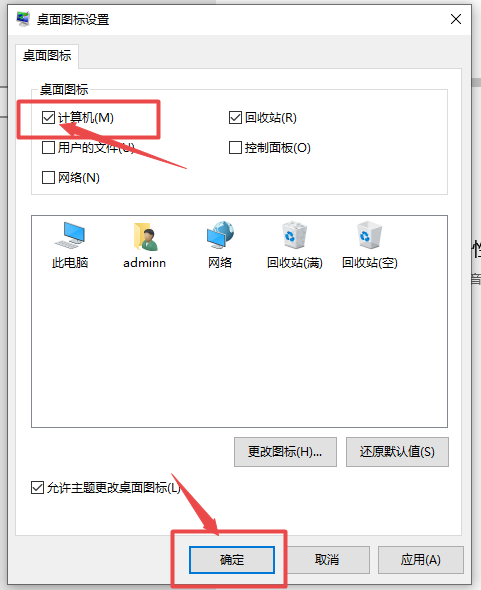Toggle the 计算机(M) checkbox
481x590 pixels.
click(48, 117)
